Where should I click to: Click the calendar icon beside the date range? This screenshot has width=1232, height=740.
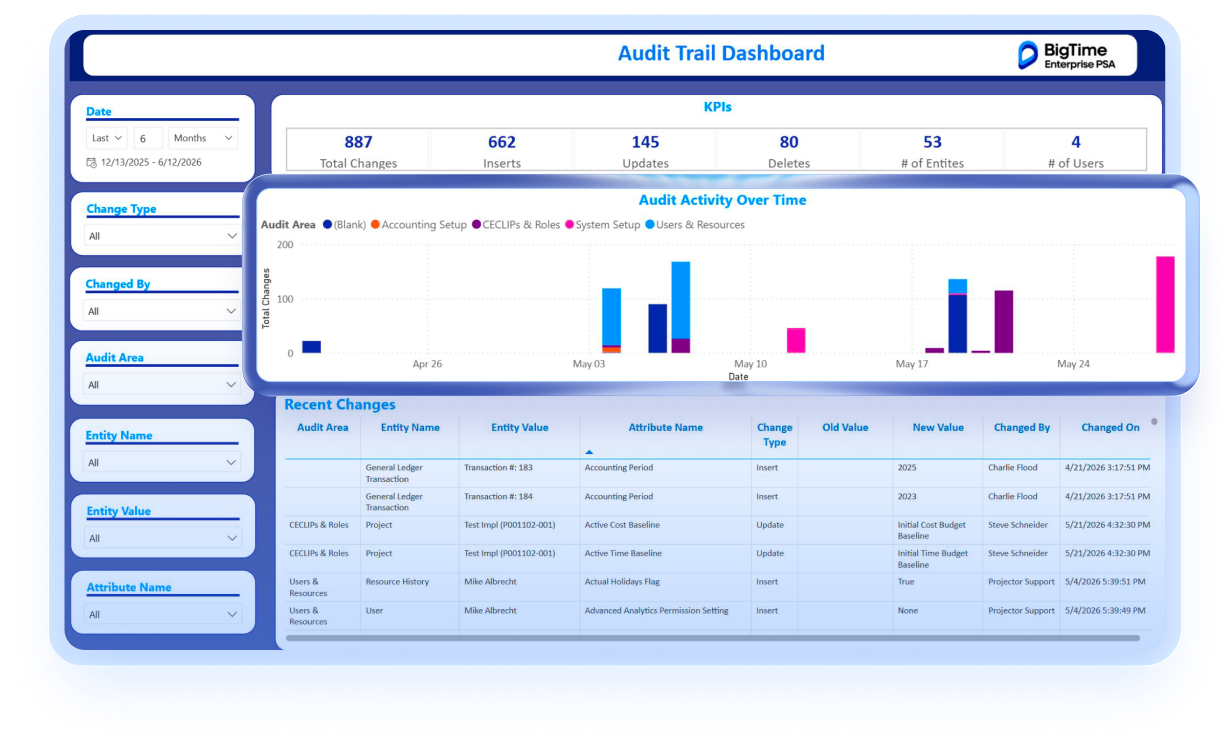pos(92,162)
